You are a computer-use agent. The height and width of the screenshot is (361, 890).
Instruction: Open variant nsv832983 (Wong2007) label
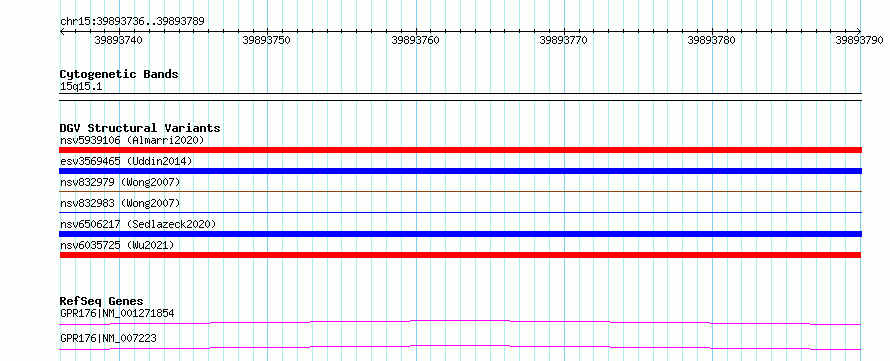(120, 203)
